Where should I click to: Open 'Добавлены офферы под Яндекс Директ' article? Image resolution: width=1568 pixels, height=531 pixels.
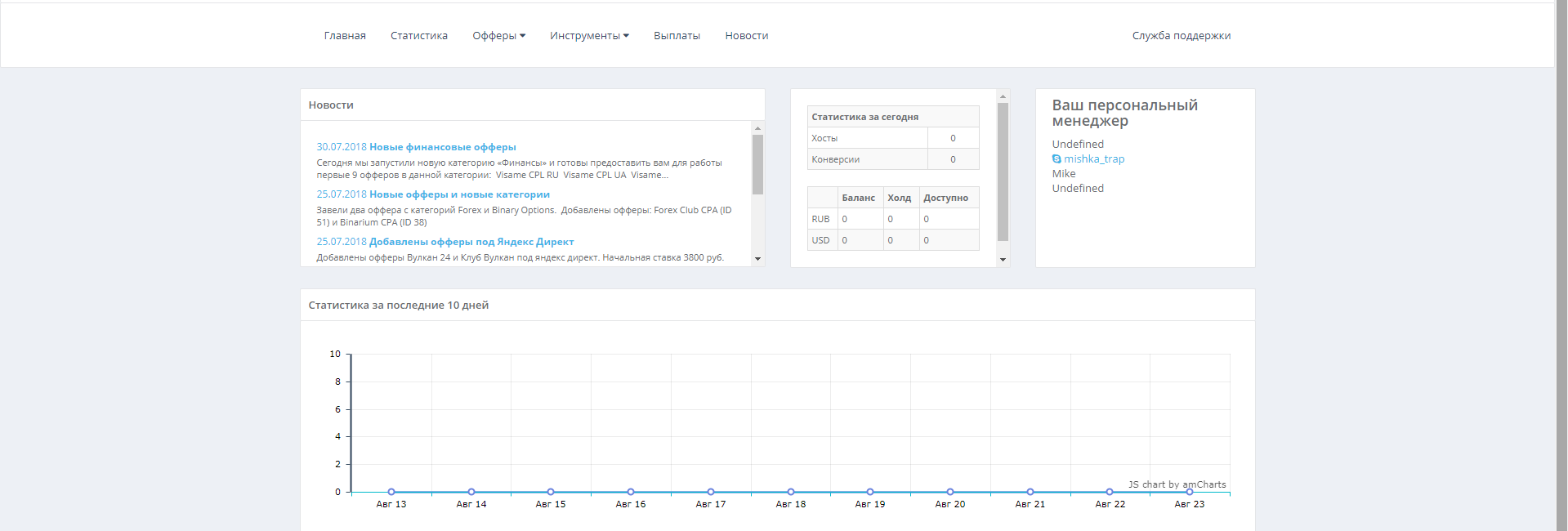click(x=471, y=242)
